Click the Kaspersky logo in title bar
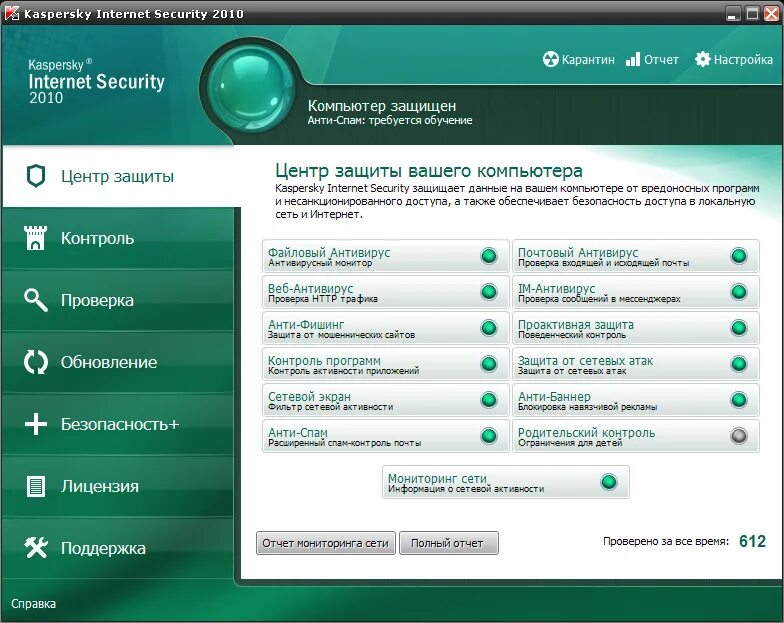The height and width of the screenshot is (623, 784). click(12, 14)
